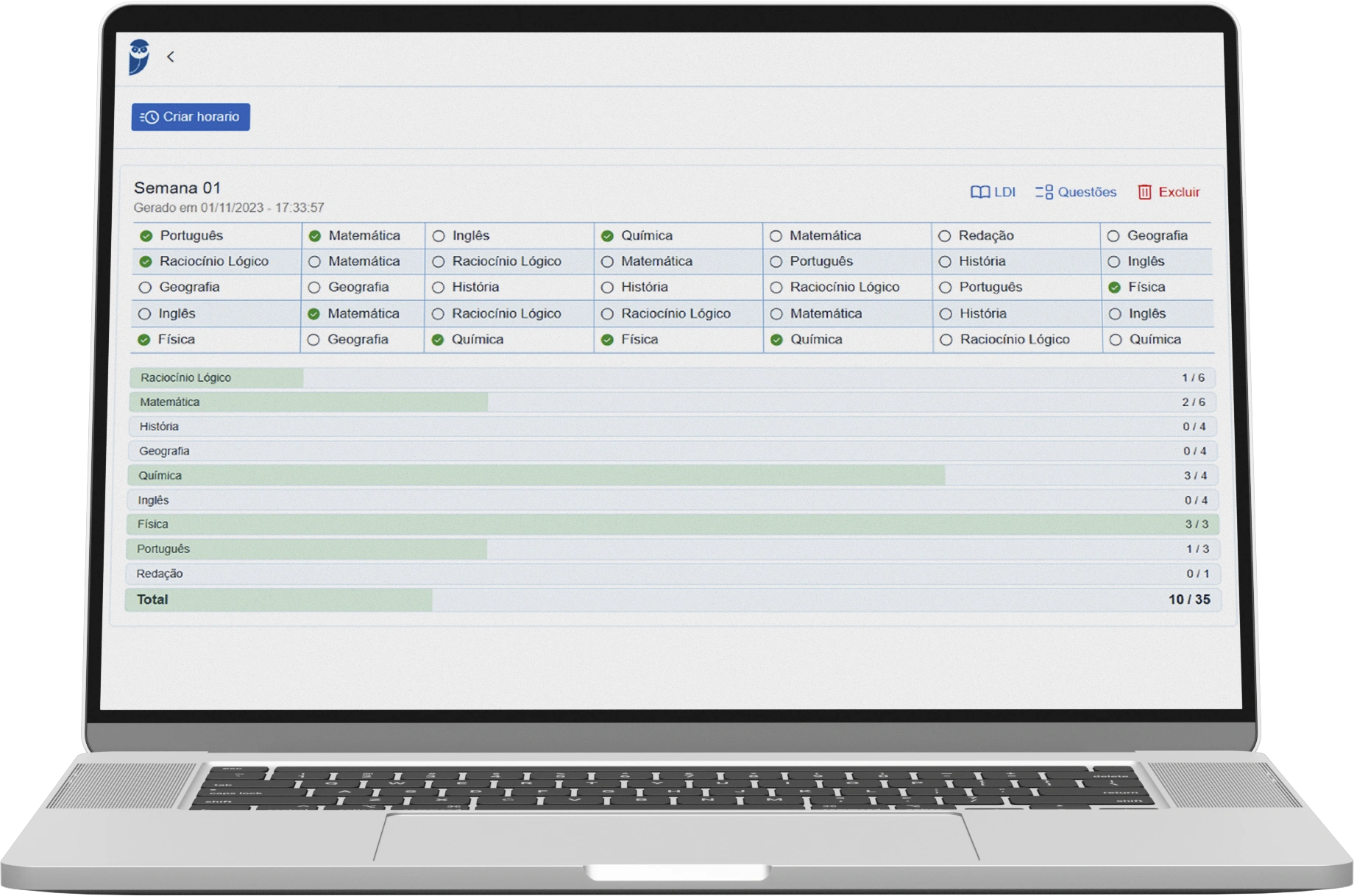The image size is (1354, 896).
Task: Open the Questões link
Action: click(x=1086, y=192)
